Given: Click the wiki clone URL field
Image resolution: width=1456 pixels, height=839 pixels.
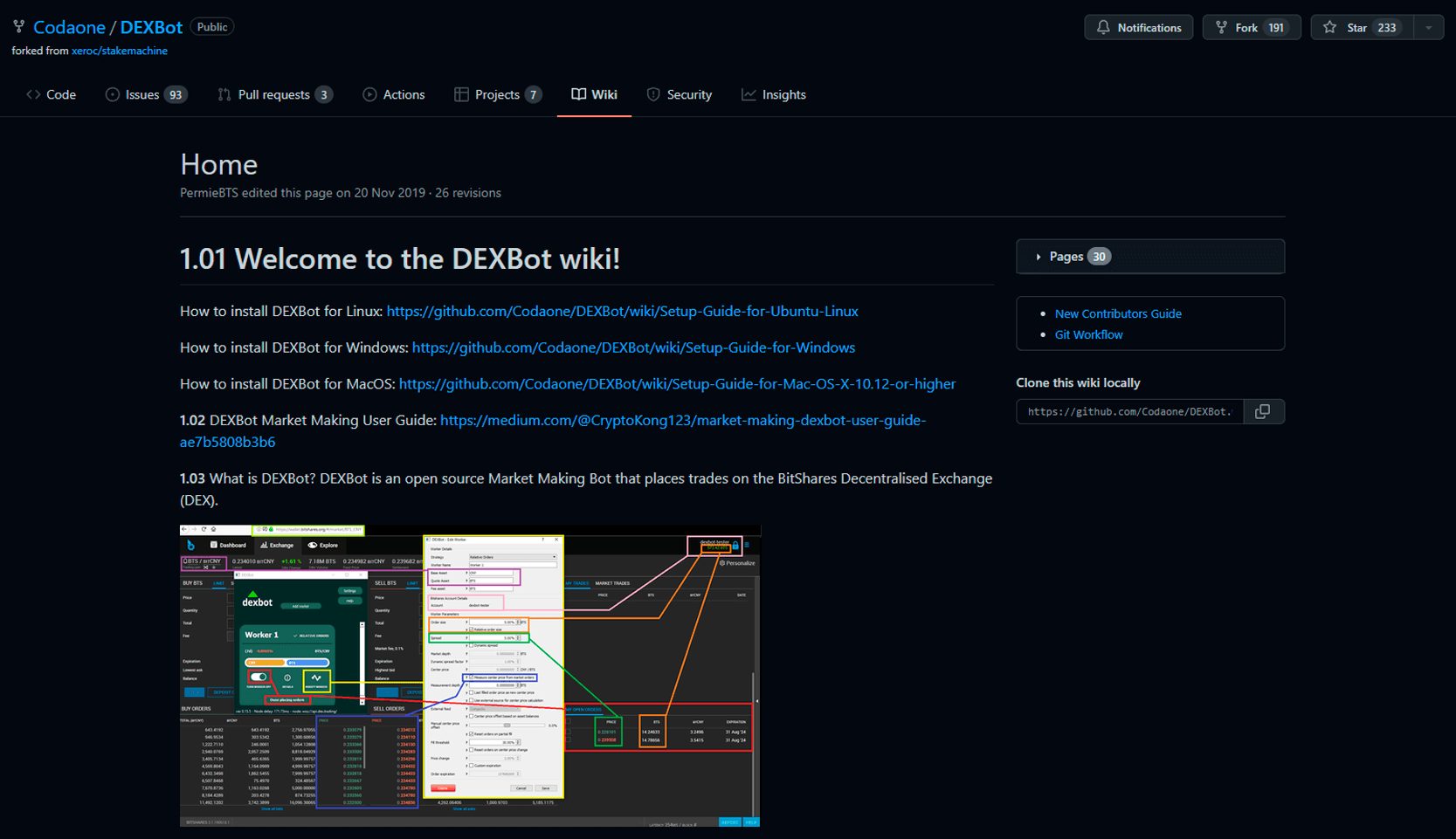Looking at the screenshot, I should [x=1130, y=411].
